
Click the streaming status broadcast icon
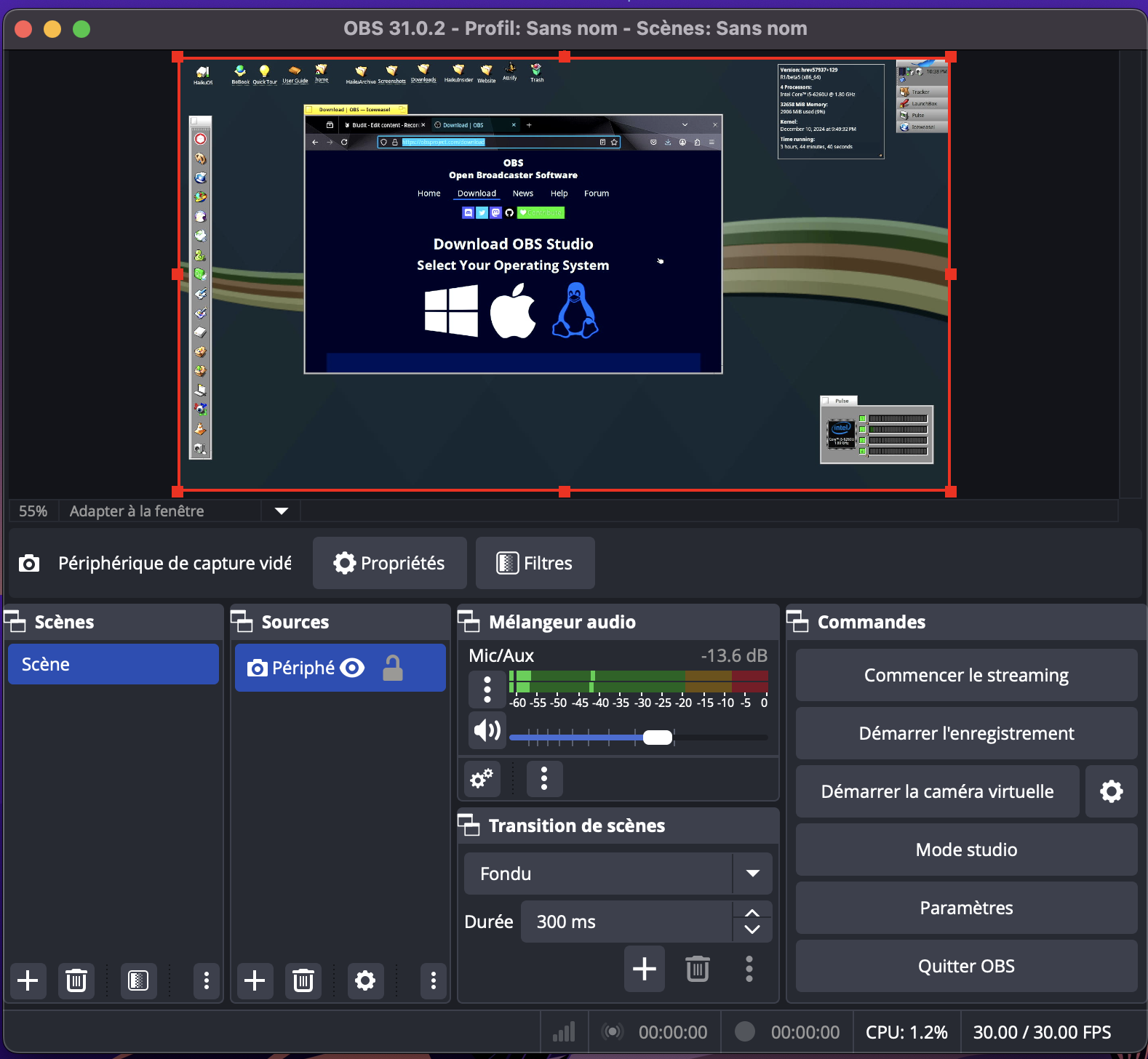pos(613,1032)
